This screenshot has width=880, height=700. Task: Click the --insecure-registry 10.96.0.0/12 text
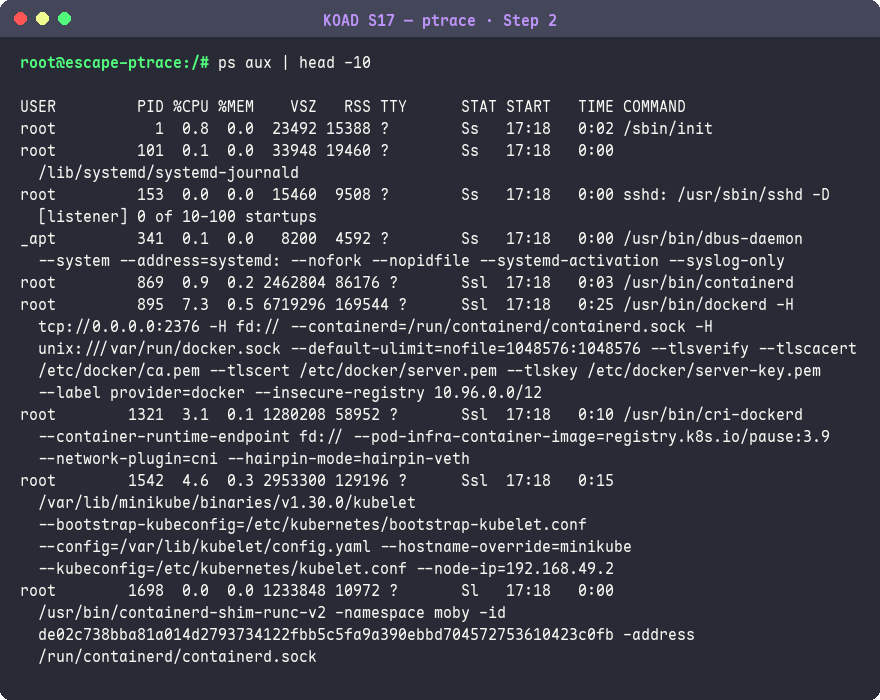pos(398,393)
